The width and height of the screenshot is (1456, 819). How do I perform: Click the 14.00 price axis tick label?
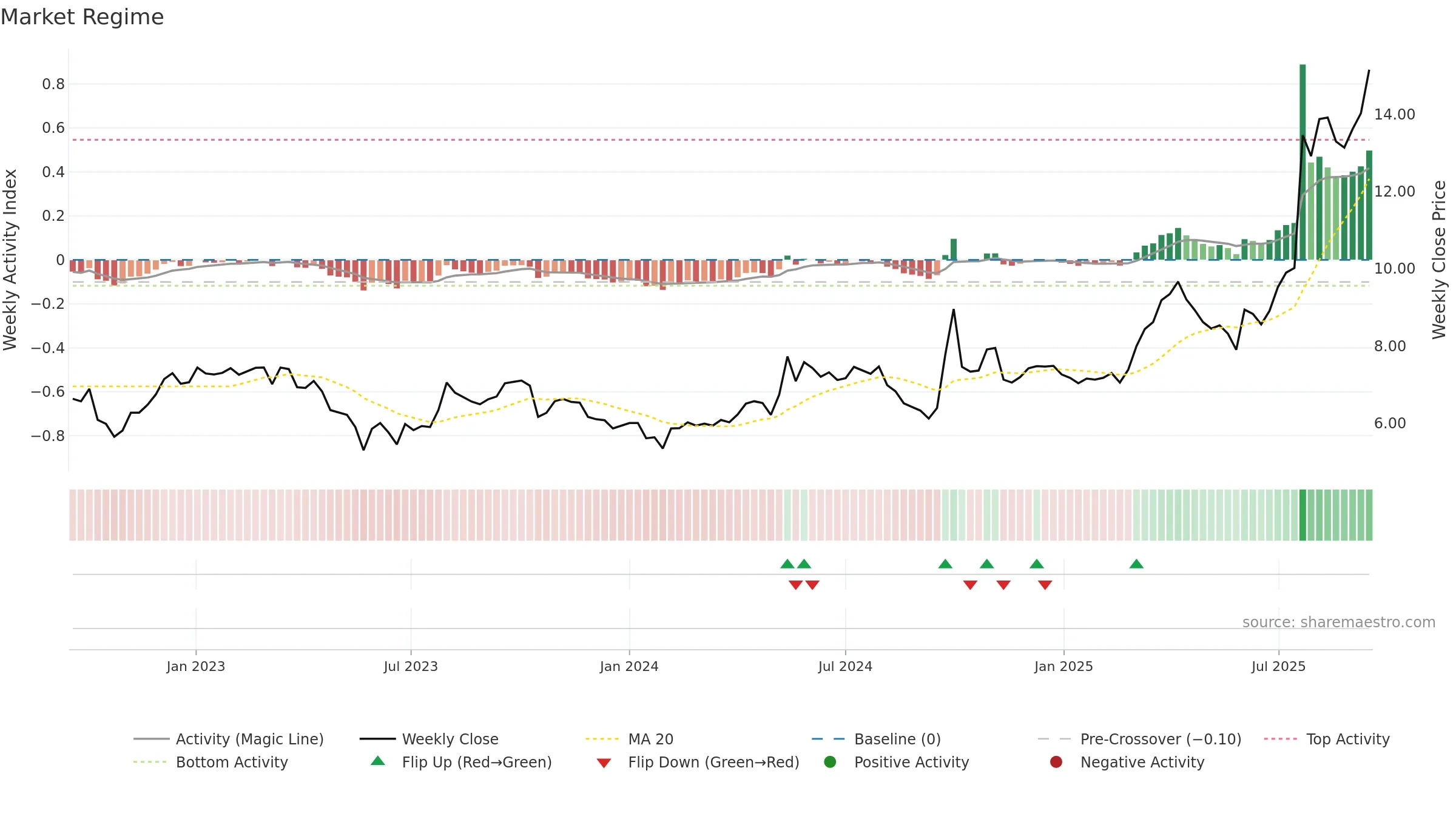(x=1394, y=114)
